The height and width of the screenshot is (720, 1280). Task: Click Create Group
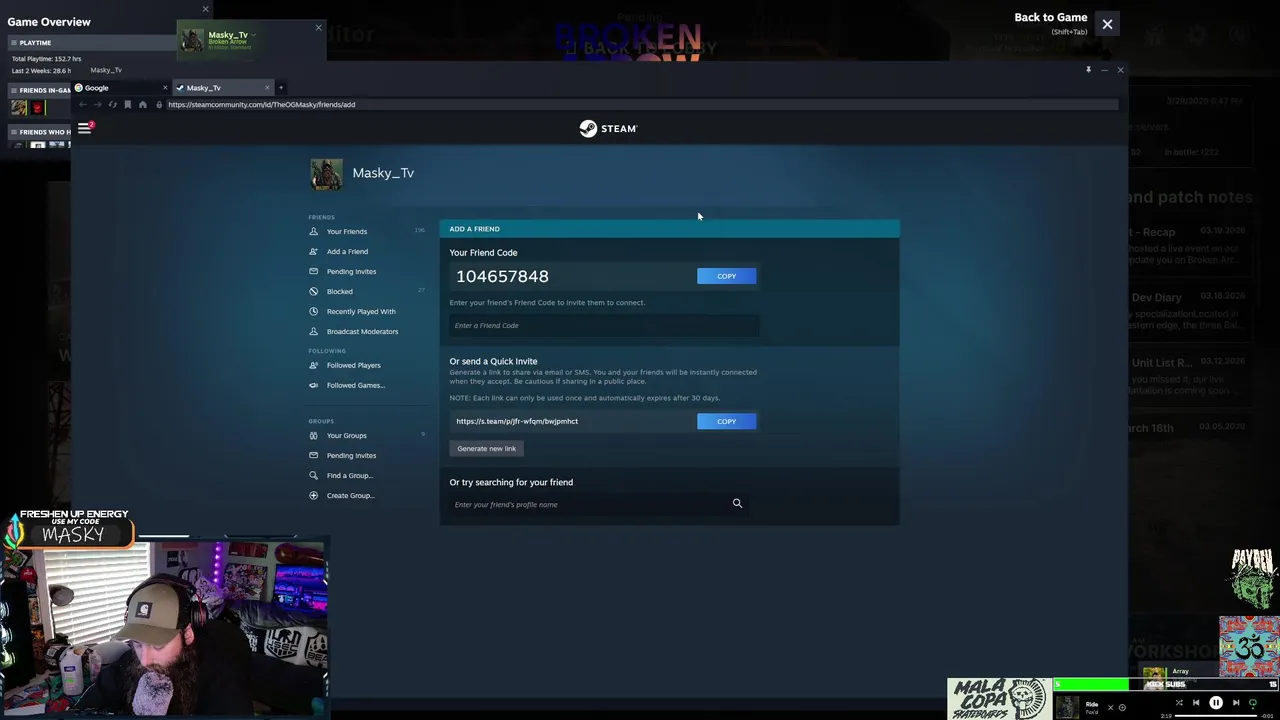[x=350, y=495]
